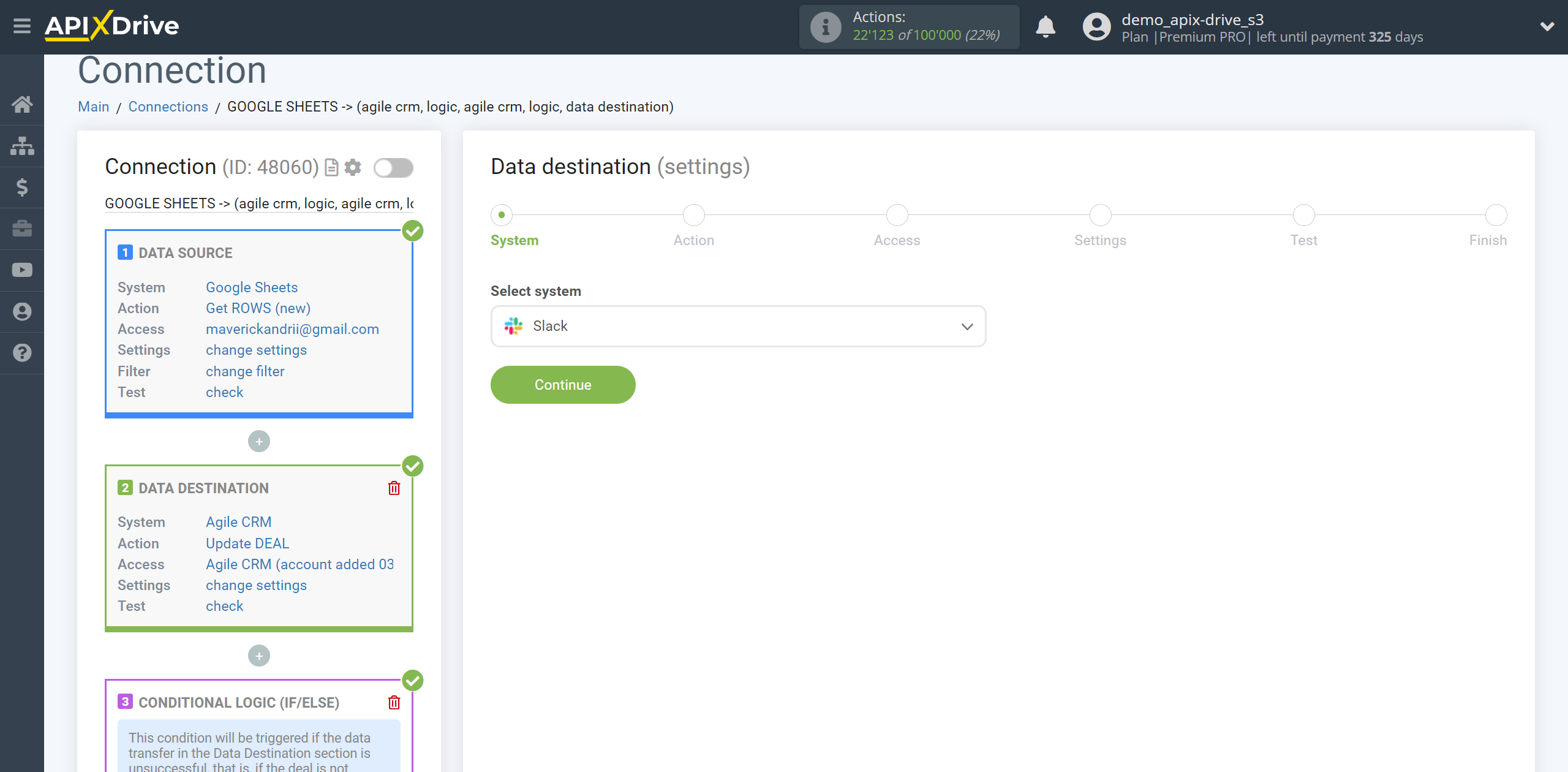Expand the Actions usage progress indicator

click(909, 27)
